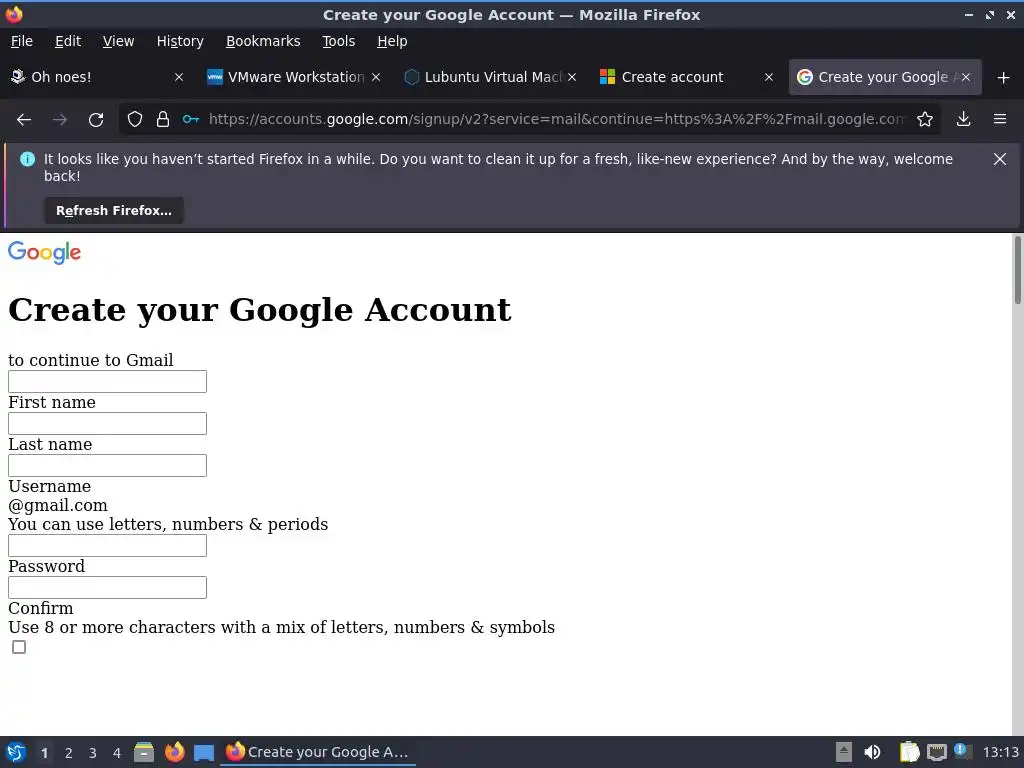1024x768 pixels.
Task: Open the tracking protection shield icon
Action: (135, 120)
